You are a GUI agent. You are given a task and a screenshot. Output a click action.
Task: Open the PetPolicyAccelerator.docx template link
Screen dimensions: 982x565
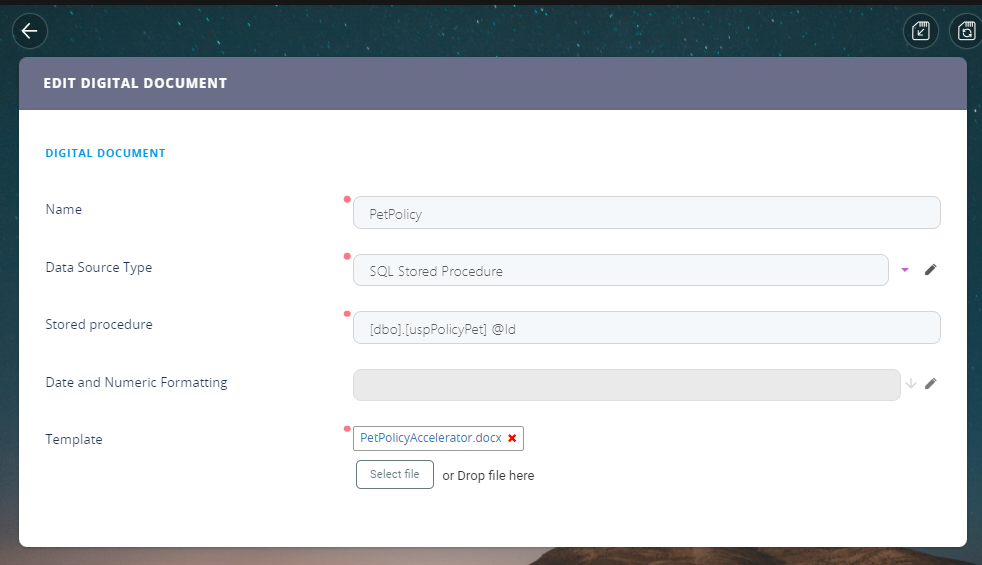(430, 438)
